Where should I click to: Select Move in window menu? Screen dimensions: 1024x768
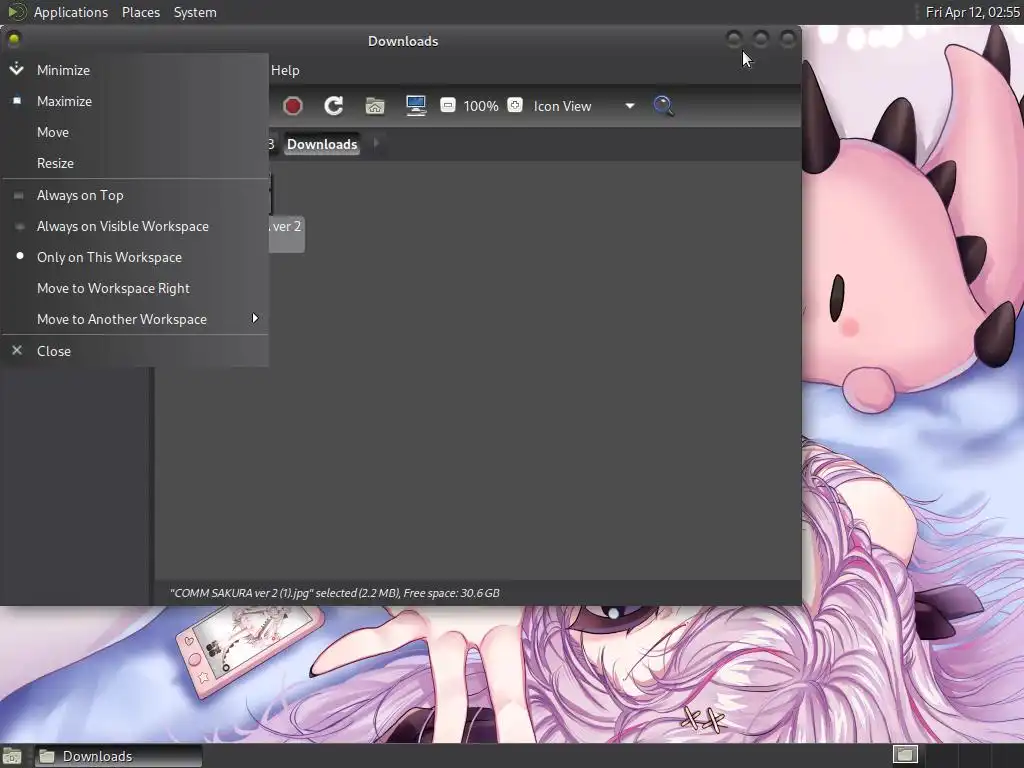[135, 132]
